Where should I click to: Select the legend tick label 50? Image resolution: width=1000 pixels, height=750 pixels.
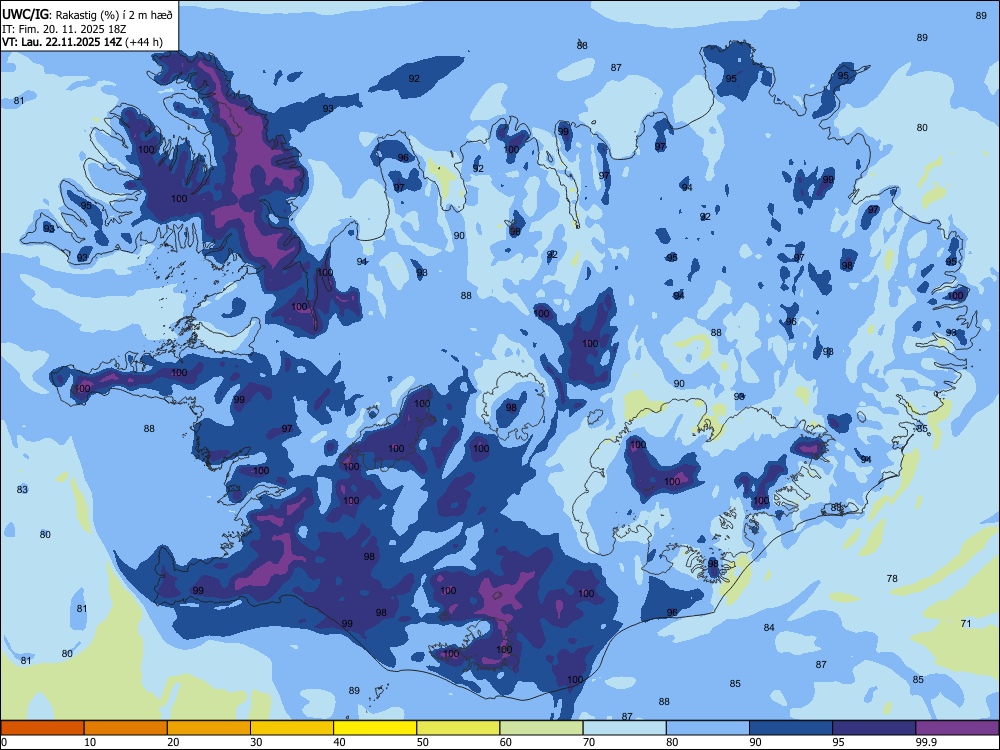[423, 742]
